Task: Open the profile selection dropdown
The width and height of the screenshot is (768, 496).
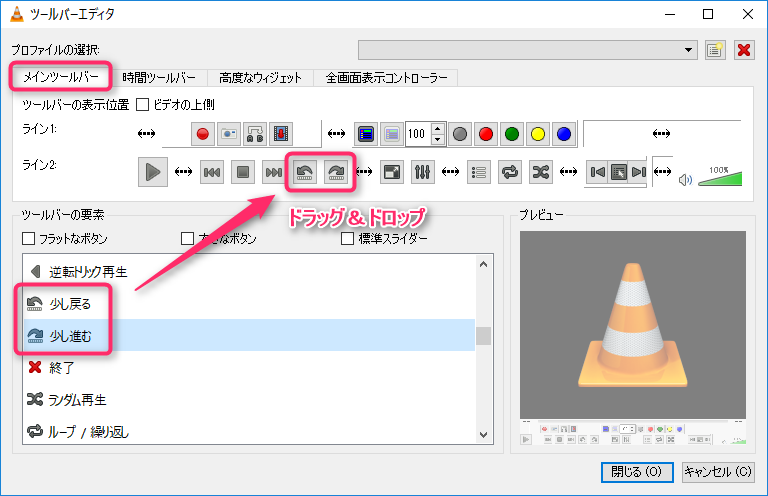Action: coord(689,49)
